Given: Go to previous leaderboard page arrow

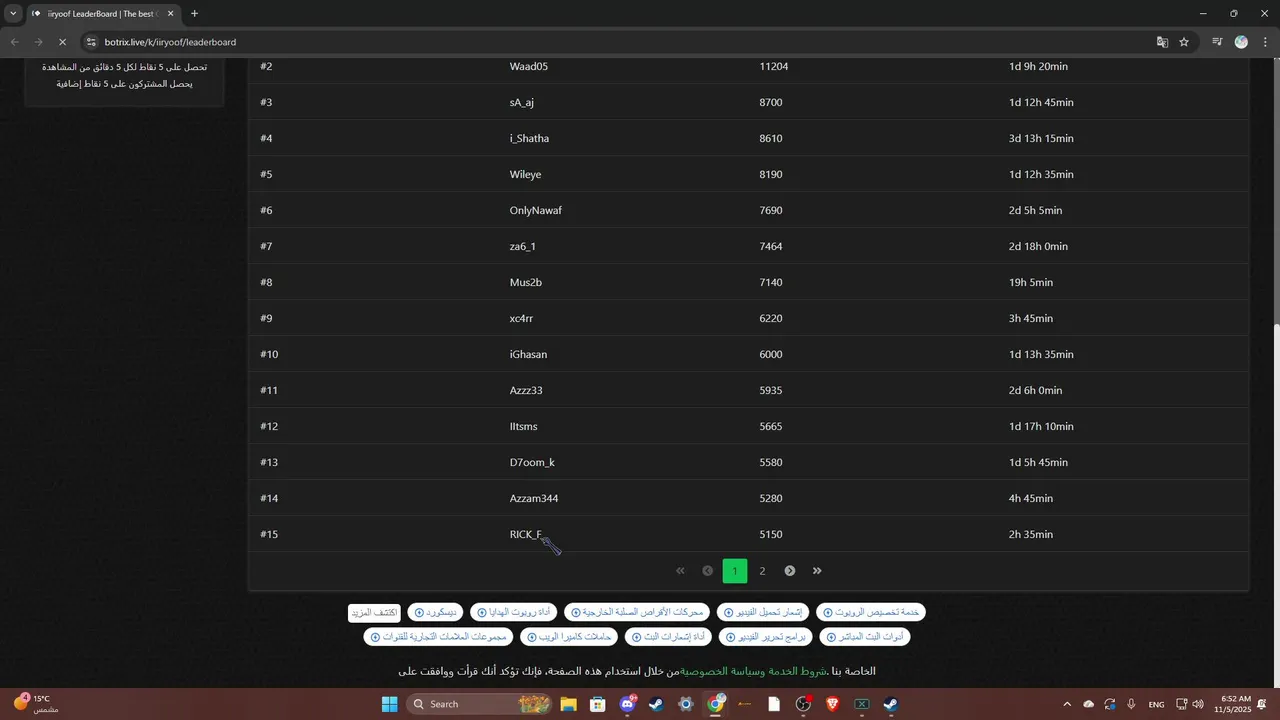Looking at the screenshot, I should (708, 571).
